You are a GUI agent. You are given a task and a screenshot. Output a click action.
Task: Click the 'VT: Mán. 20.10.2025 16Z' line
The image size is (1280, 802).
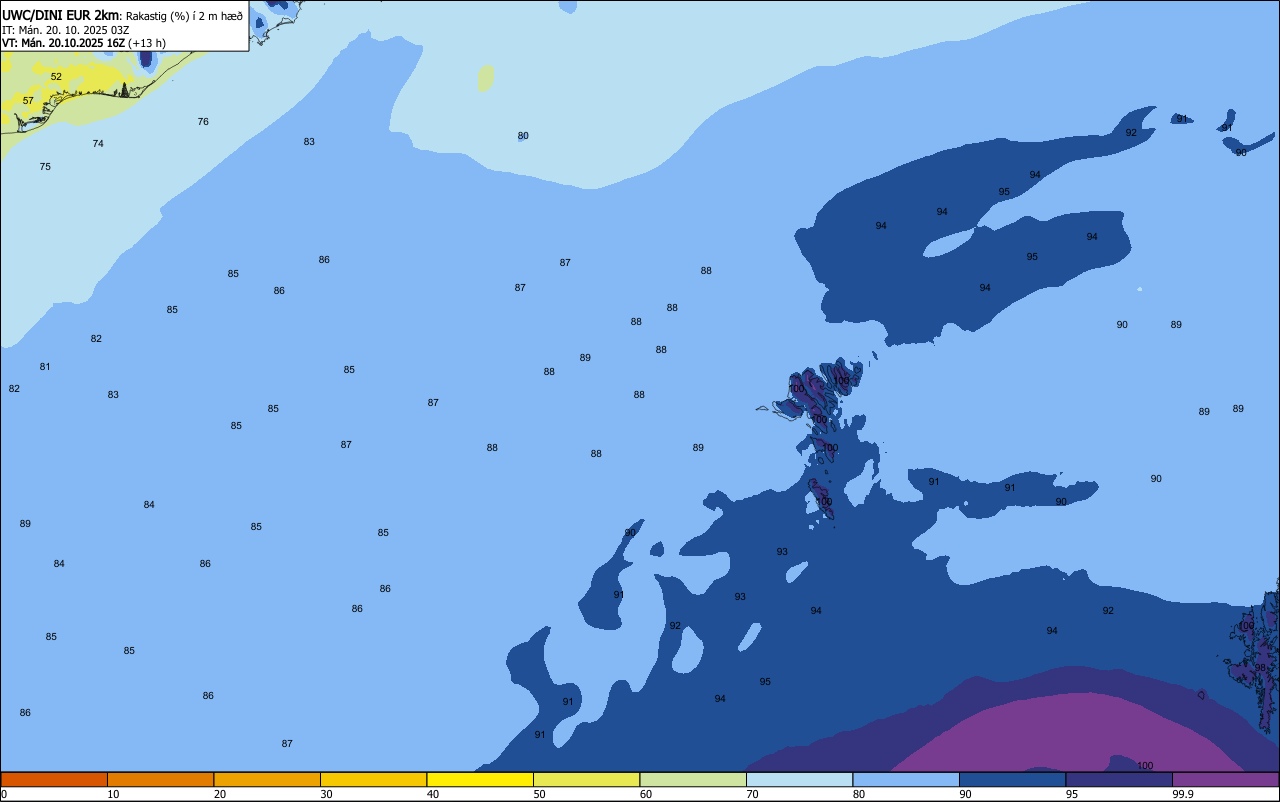tap(63, 43)
